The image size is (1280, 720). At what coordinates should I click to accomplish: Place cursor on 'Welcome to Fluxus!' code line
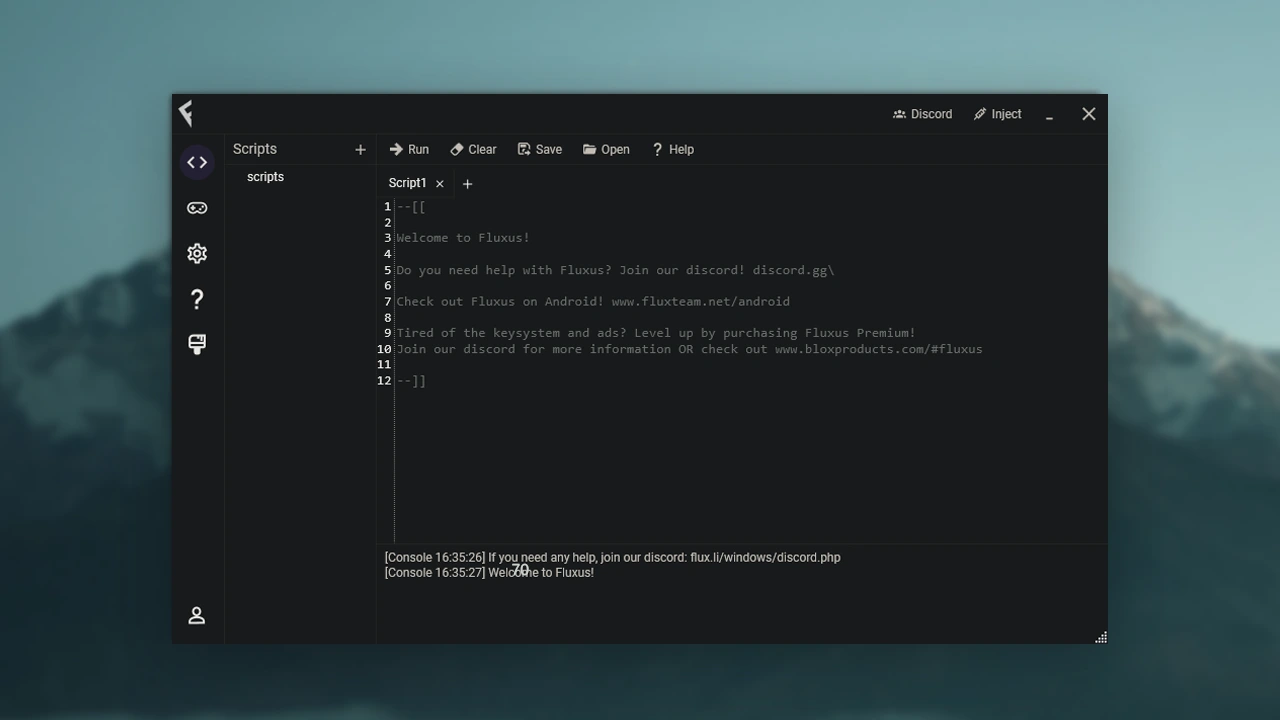point(463,238)
